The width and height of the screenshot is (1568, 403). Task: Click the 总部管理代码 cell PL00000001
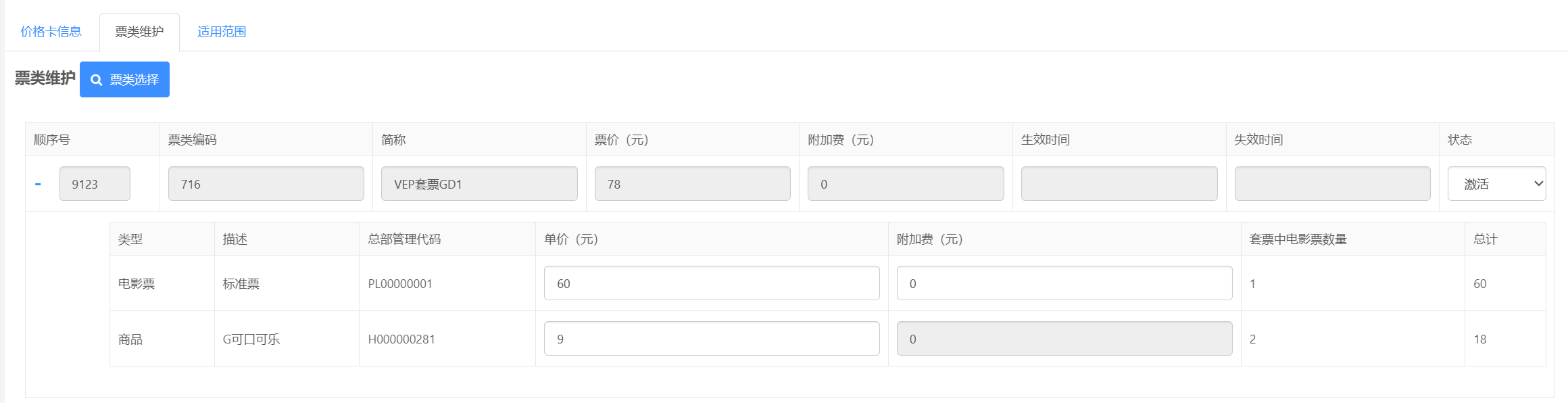(x=400, y=284)
